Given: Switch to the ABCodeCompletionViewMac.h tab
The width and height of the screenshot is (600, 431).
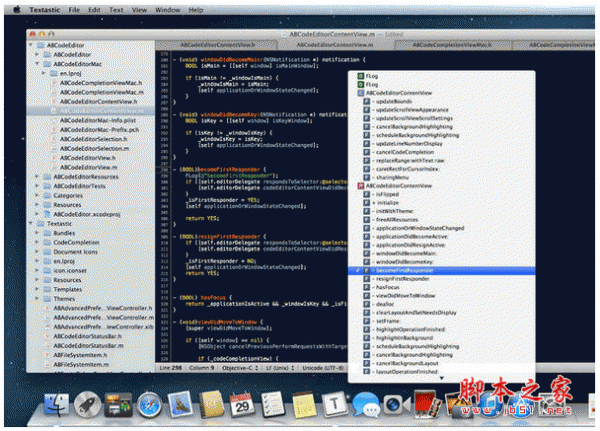Looking at the screenshot, I should coord(452,45).
